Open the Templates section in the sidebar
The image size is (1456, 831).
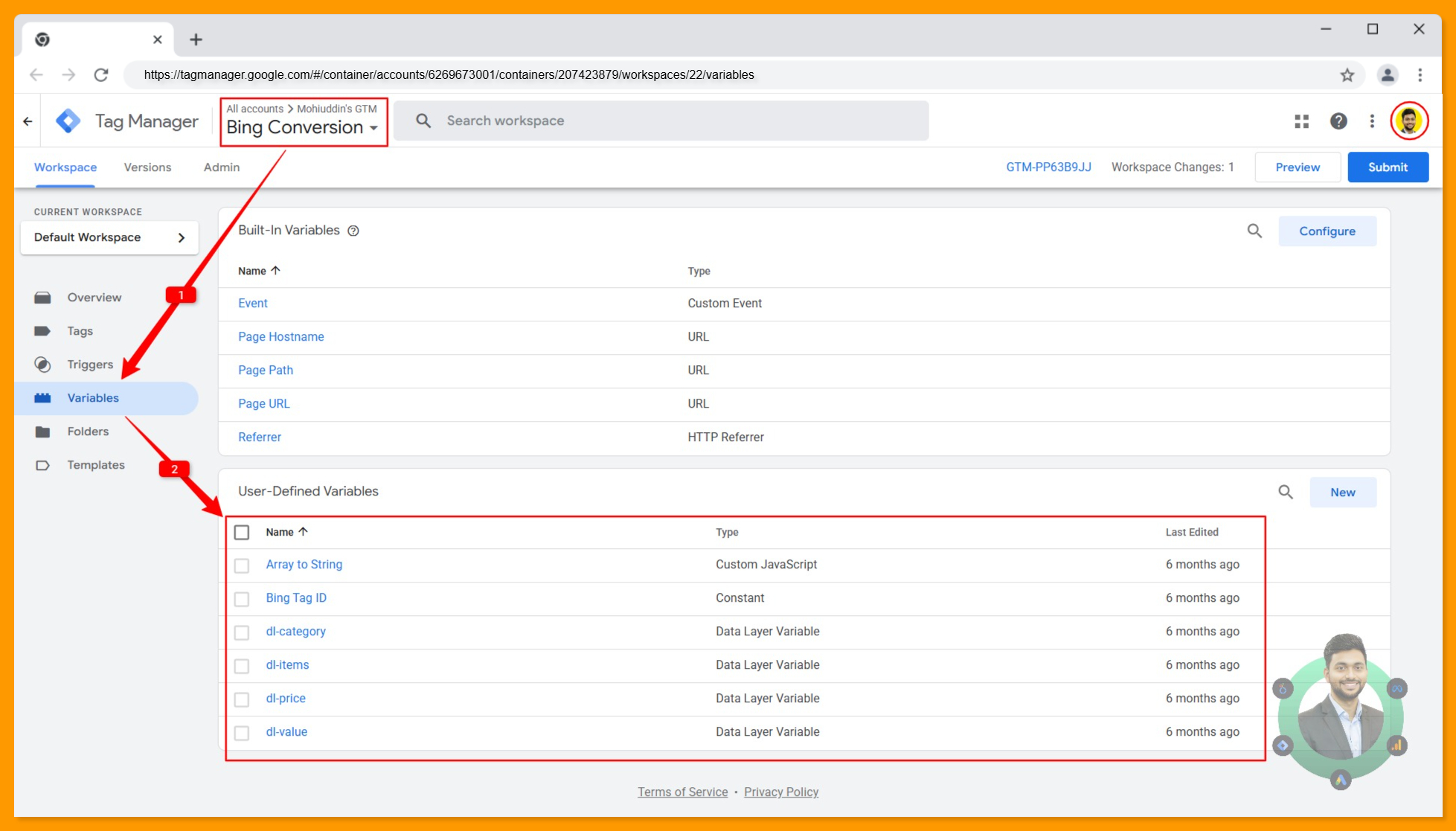96,464
